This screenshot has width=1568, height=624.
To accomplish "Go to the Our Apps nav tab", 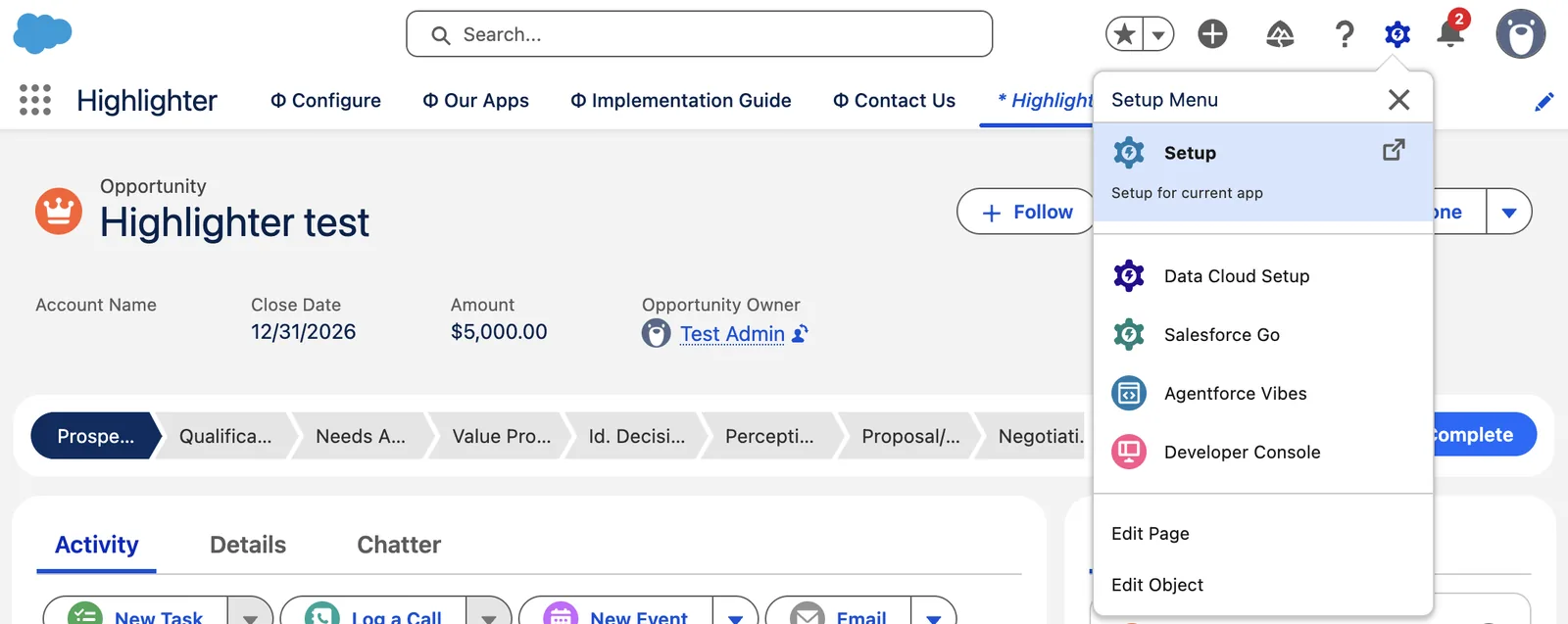I will pyautogui.click(x=475, y=101).
